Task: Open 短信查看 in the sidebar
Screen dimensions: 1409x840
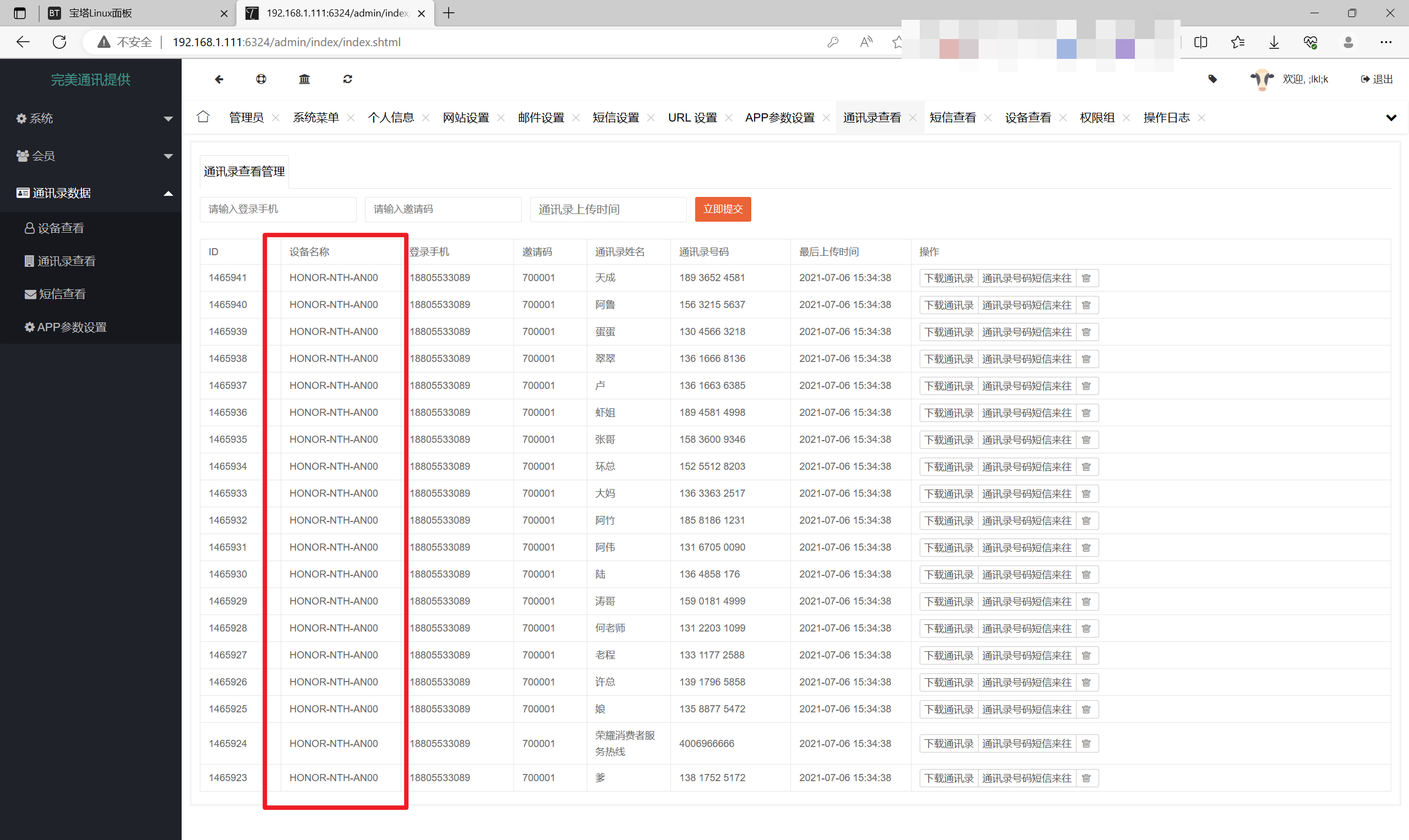Action: [x=91, y=294]
